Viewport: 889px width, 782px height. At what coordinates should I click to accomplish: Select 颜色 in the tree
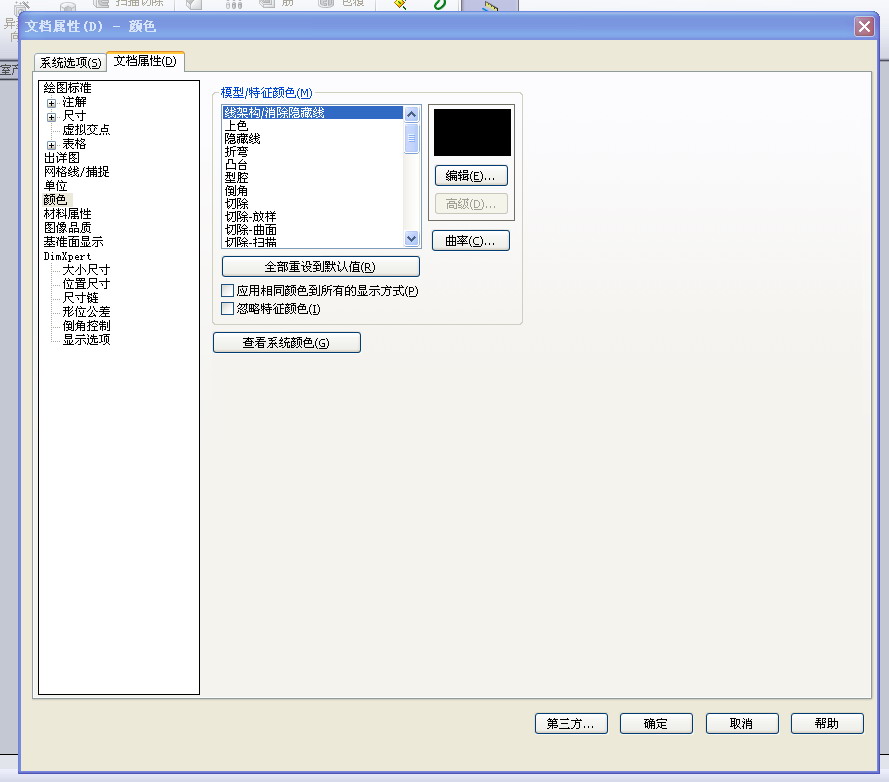point(56,200)
